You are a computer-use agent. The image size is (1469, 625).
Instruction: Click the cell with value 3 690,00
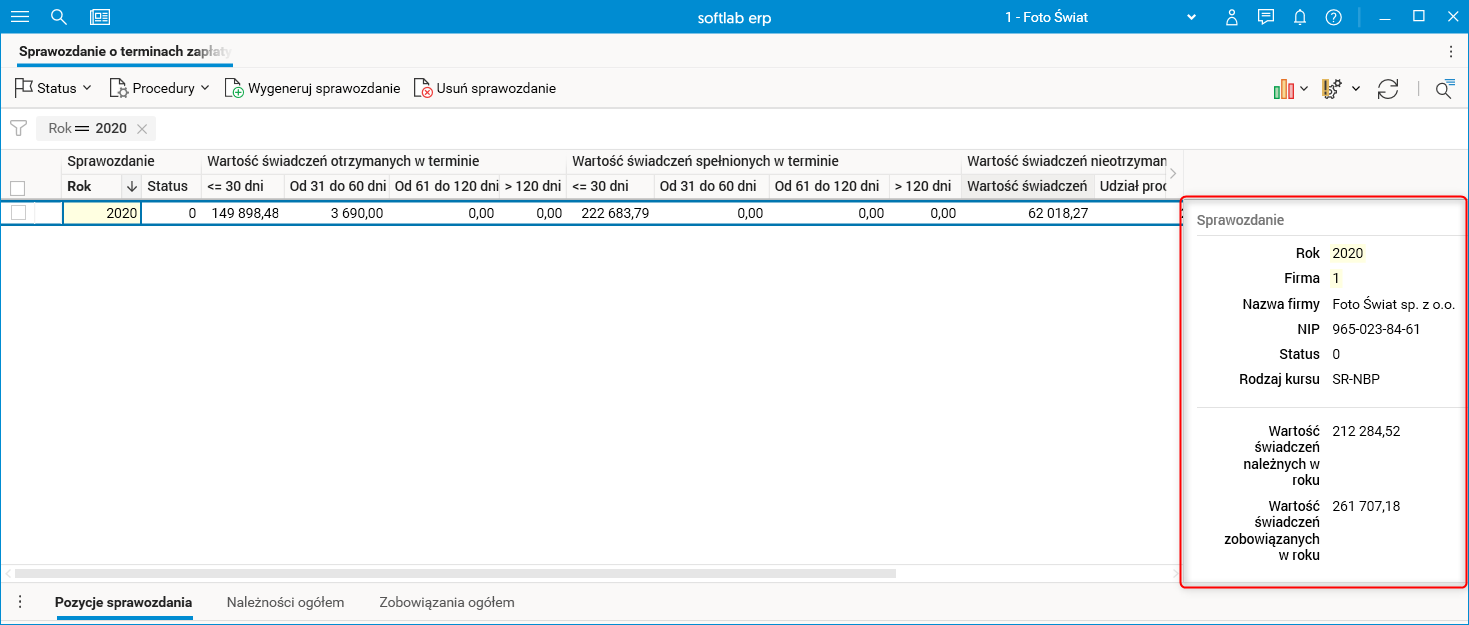tap(337, 213)
